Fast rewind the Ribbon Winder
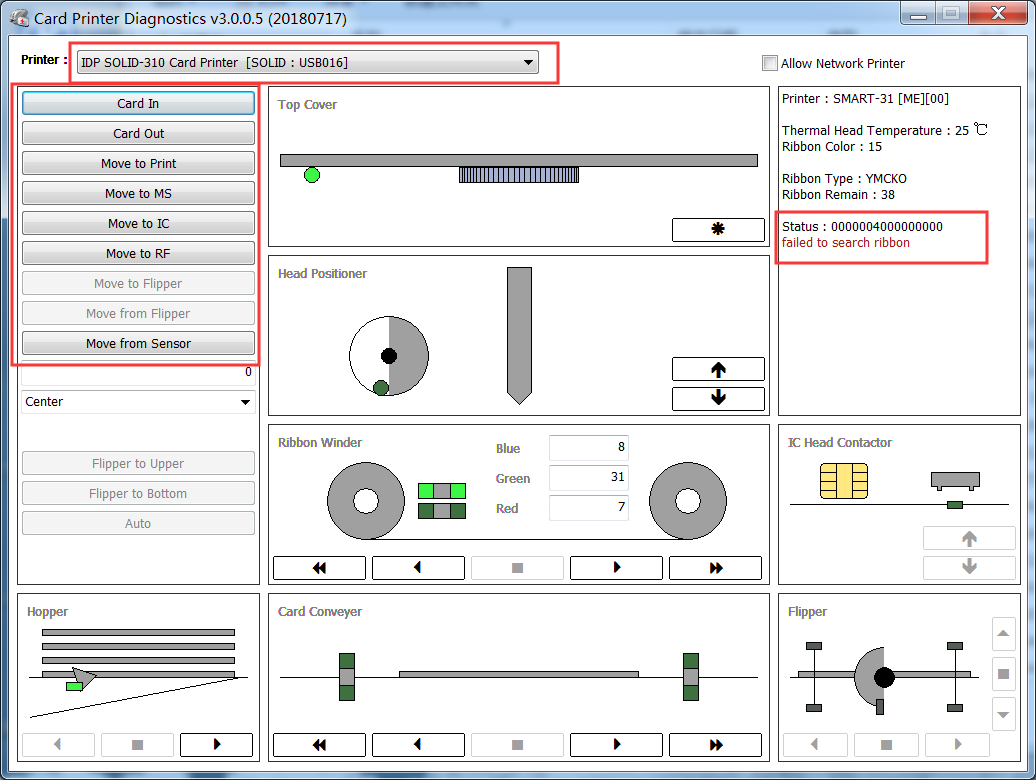The image size is (1036, 780). (319, 568)
